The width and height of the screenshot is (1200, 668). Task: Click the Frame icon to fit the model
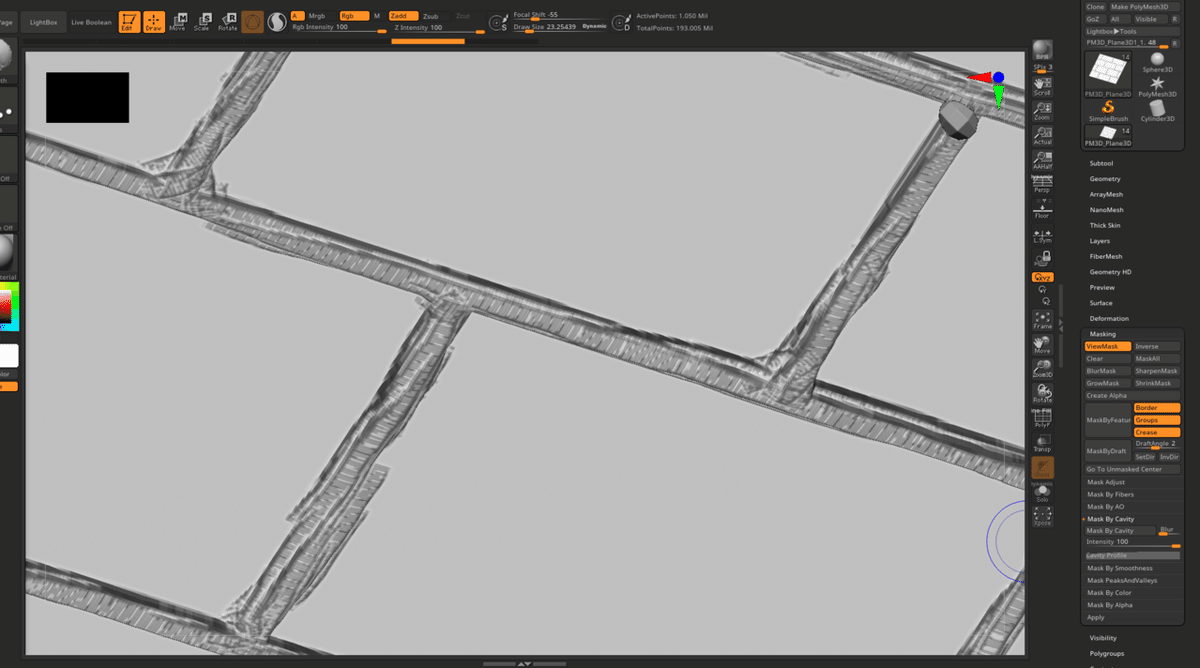(1041, 318)
